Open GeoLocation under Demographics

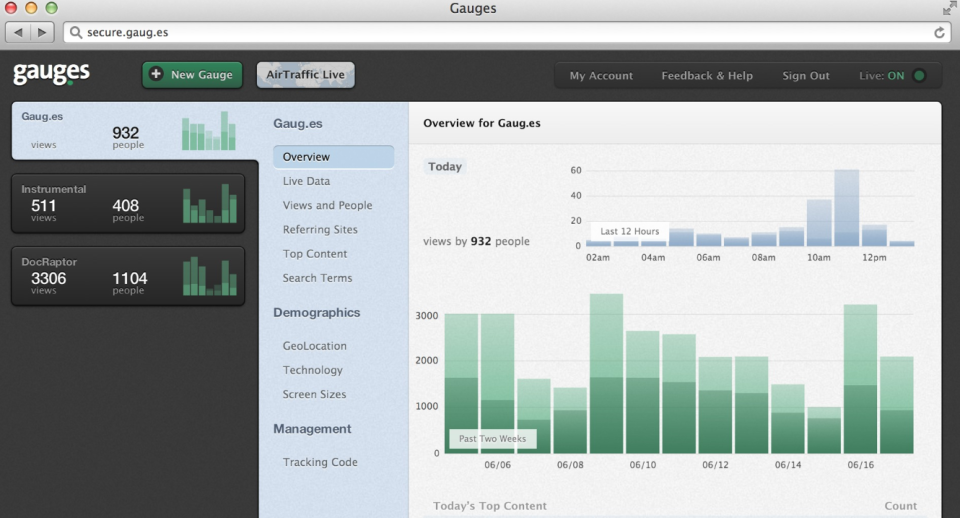pos(315,346)
